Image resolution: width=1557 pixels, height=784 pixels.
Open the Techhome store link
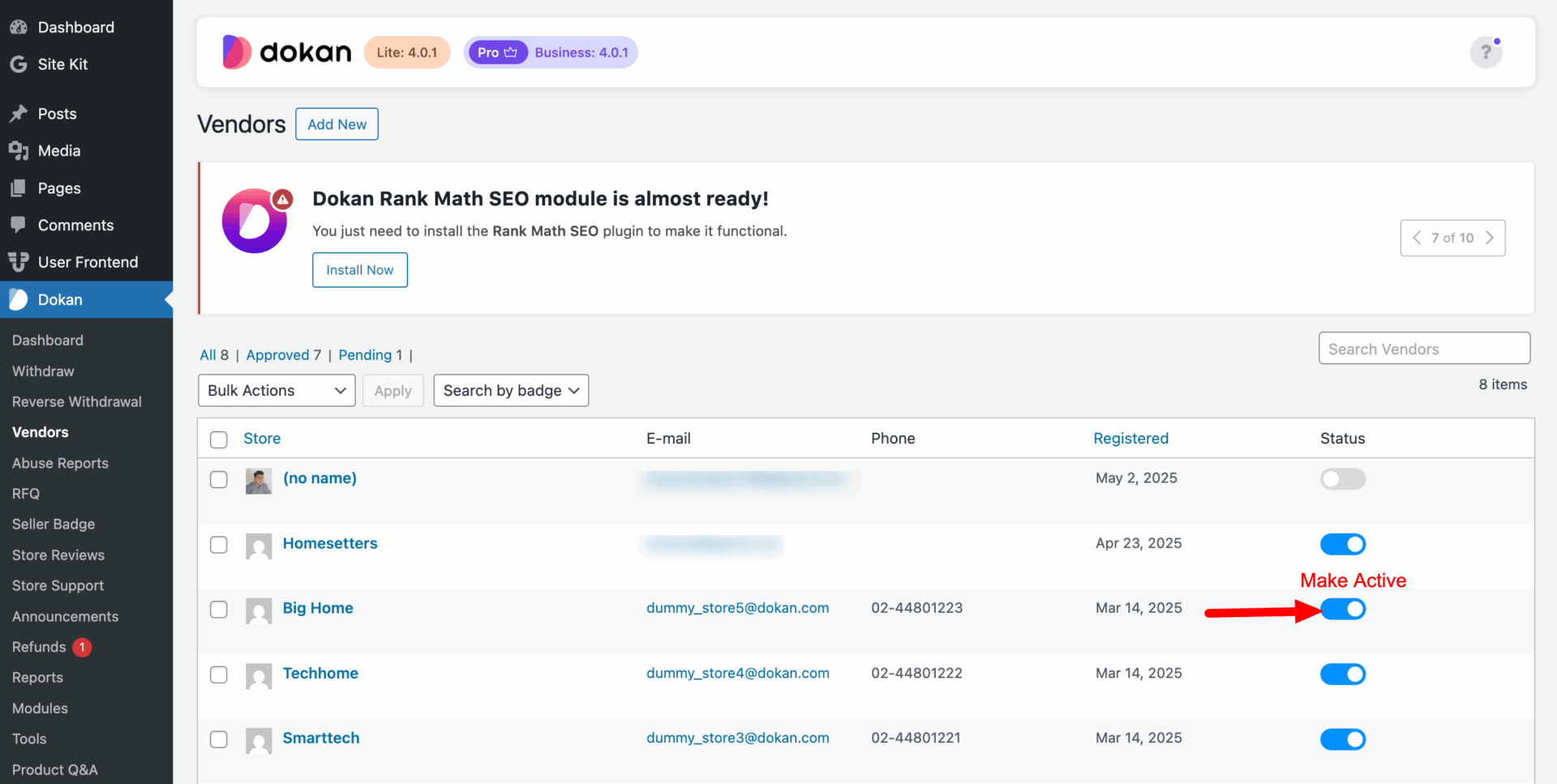[x=320, y=673]
